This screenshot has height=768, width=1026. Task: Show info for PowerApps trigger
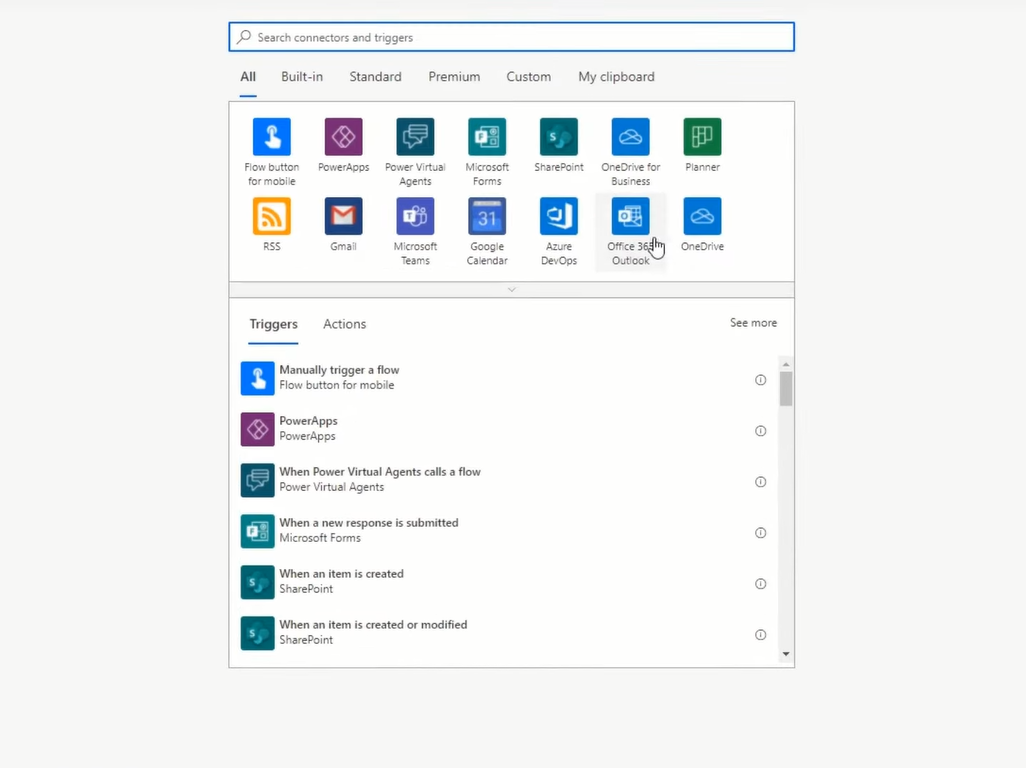click(x=760, y=431)
